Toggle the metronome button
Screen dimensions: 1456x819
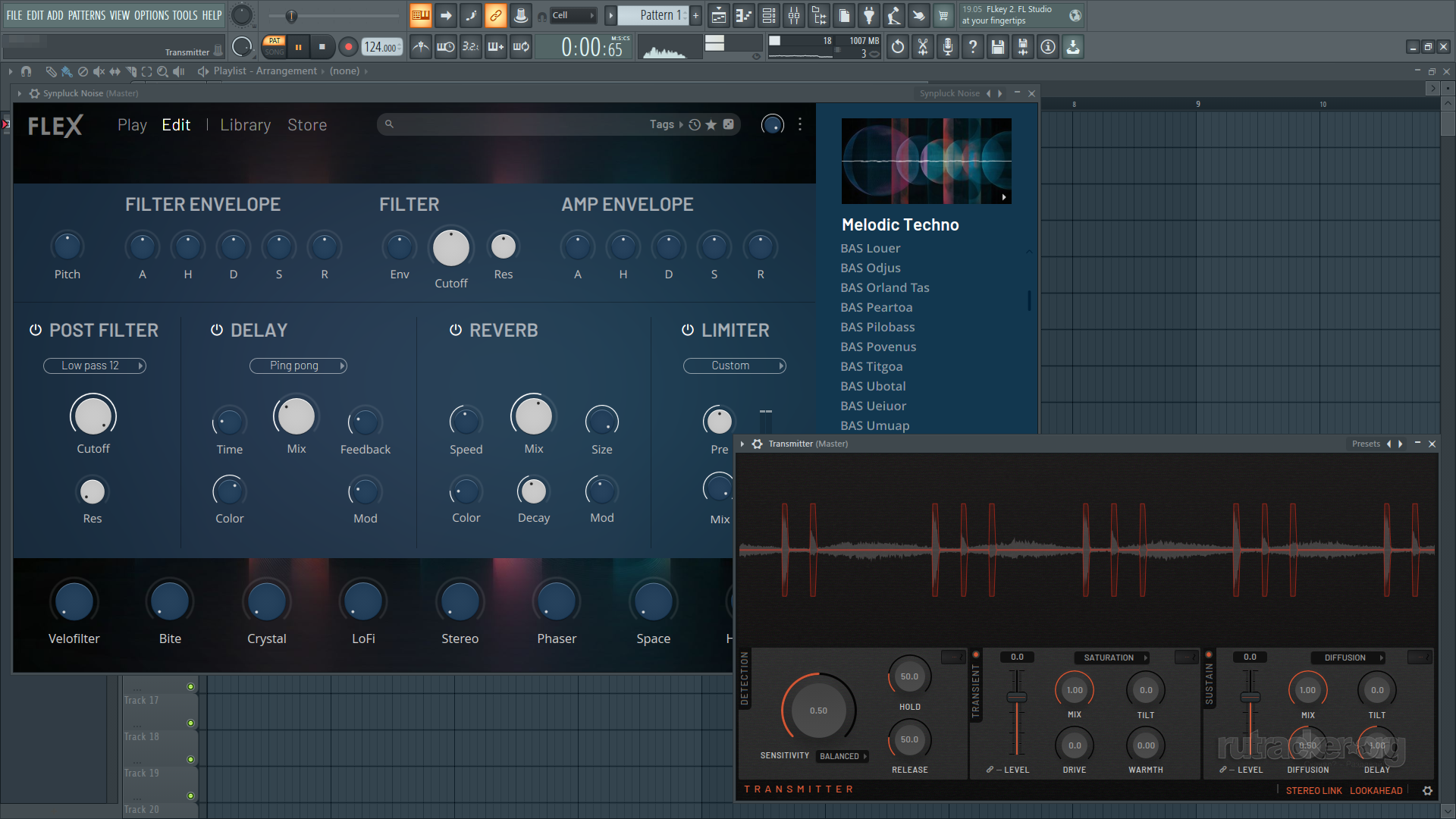(421, 47)
